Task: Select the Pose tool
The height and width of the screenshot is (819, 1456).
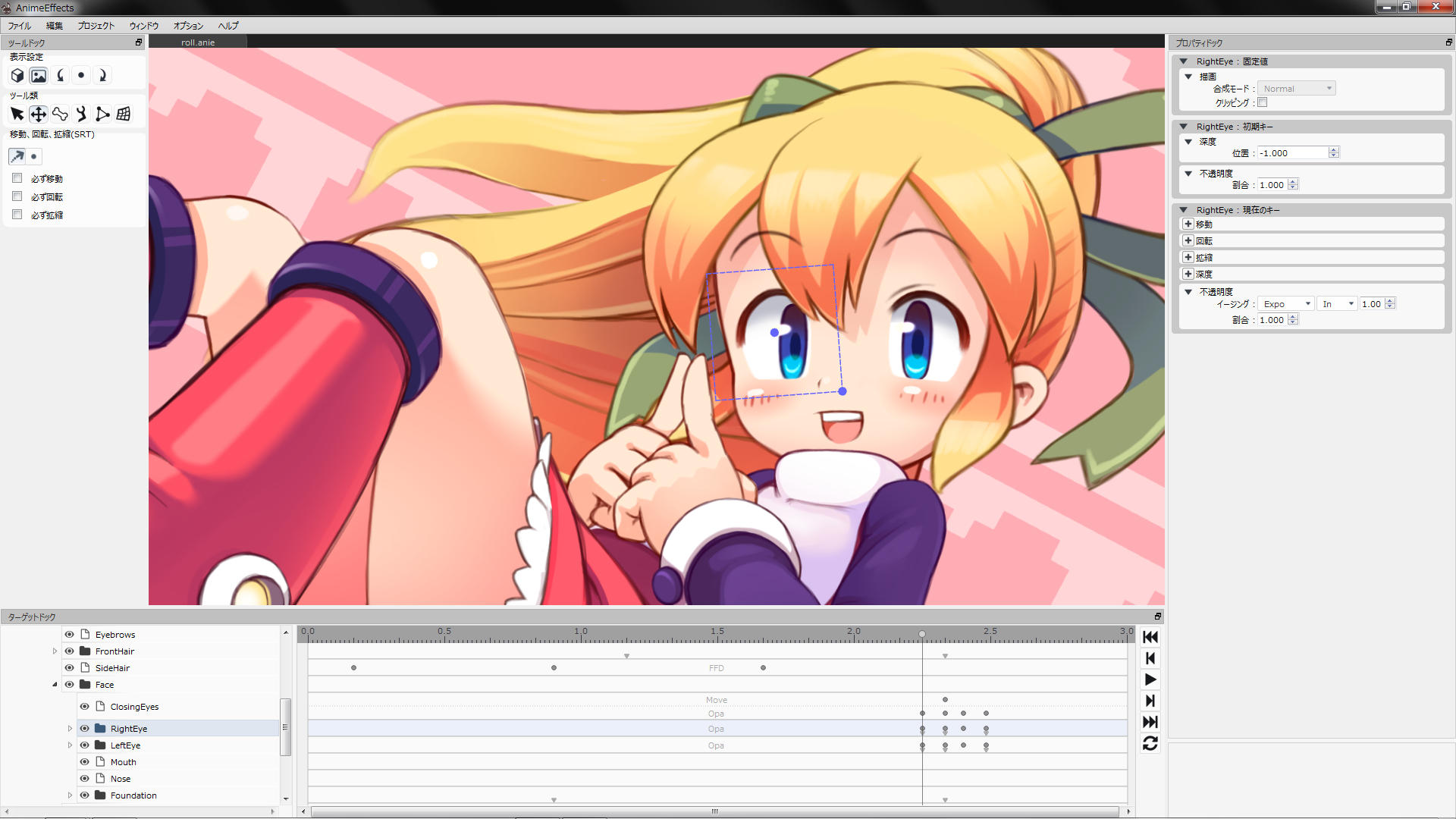Action: click(x=81, y=114)
